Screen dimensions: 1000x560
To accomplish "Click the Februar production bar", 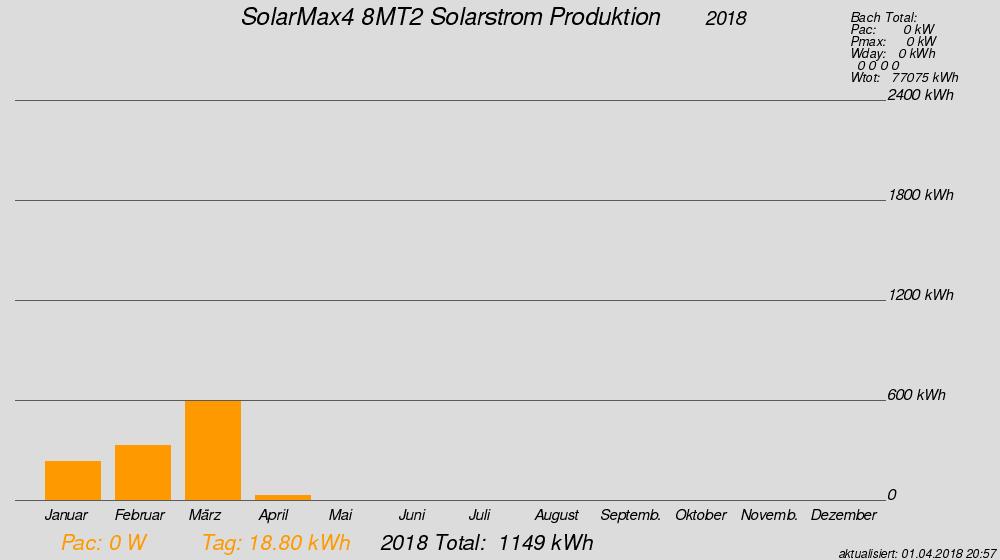I will (143, 473).
